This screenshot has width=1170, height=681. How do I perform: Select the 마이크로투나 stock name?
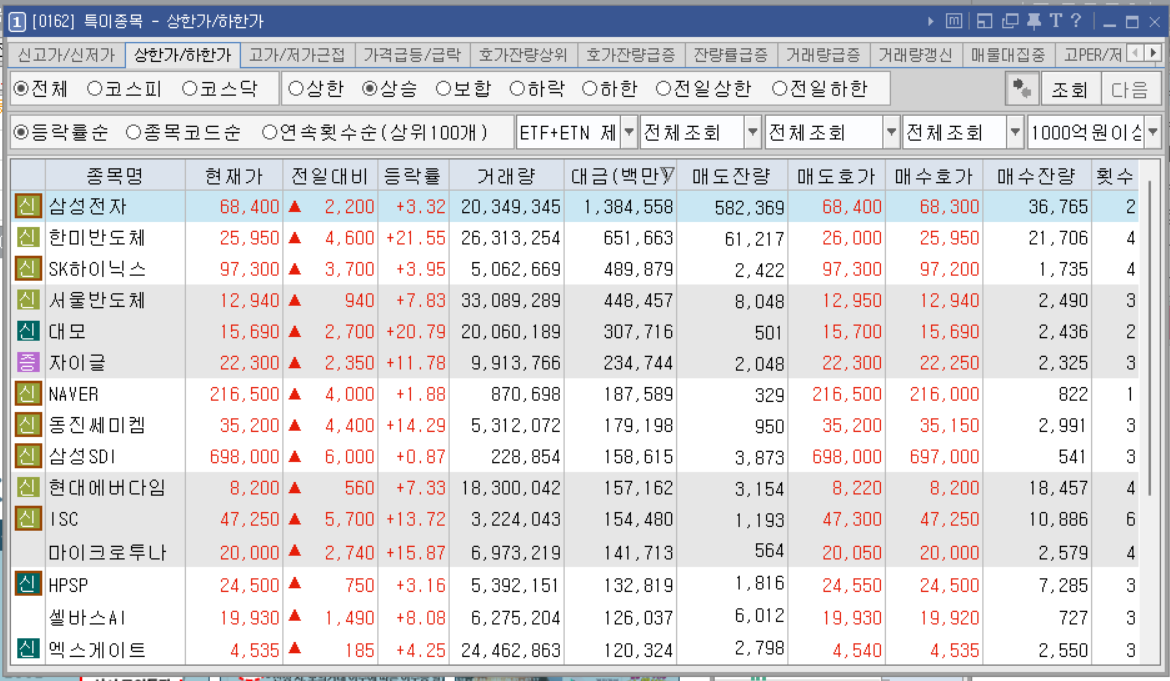tap(107, 552)
